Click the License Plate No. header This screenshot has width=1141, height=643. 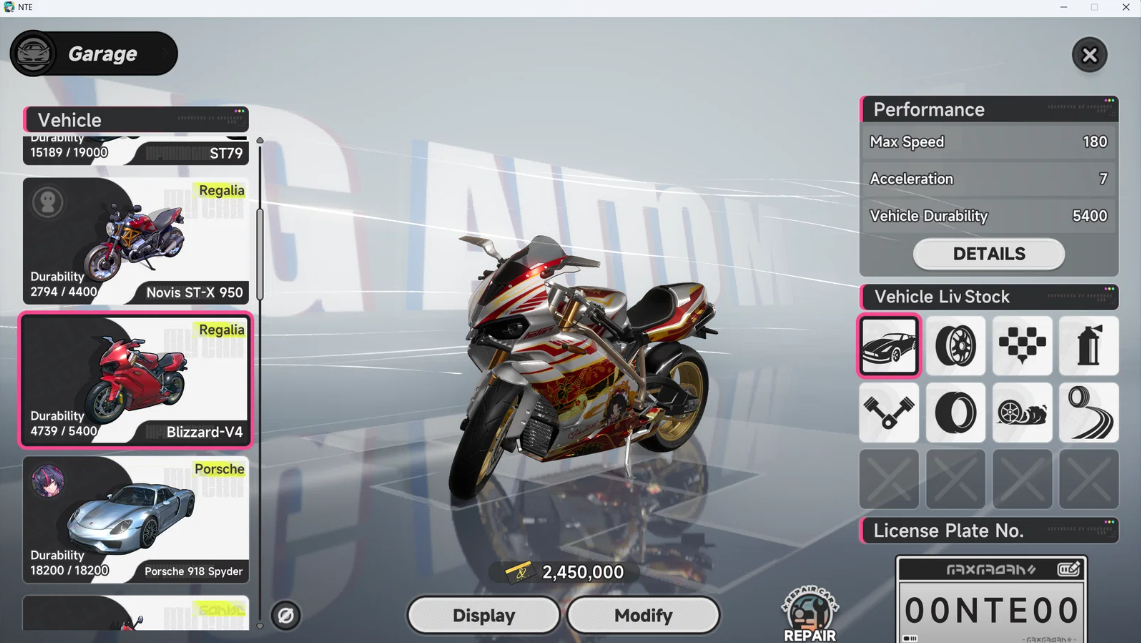point(989,531)
